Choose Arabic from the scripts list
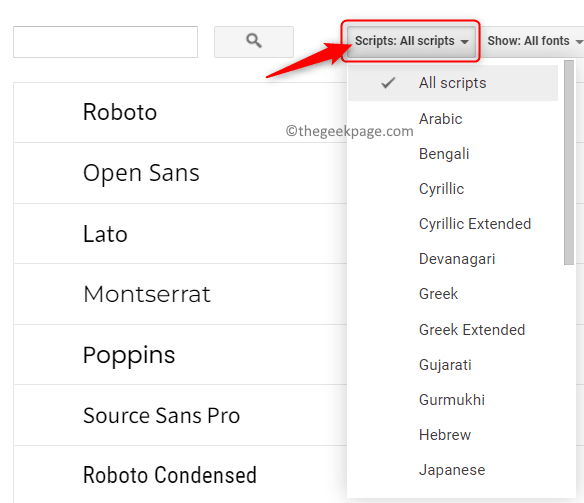Viewport: 584px width, 503px height. pos(453,119)
